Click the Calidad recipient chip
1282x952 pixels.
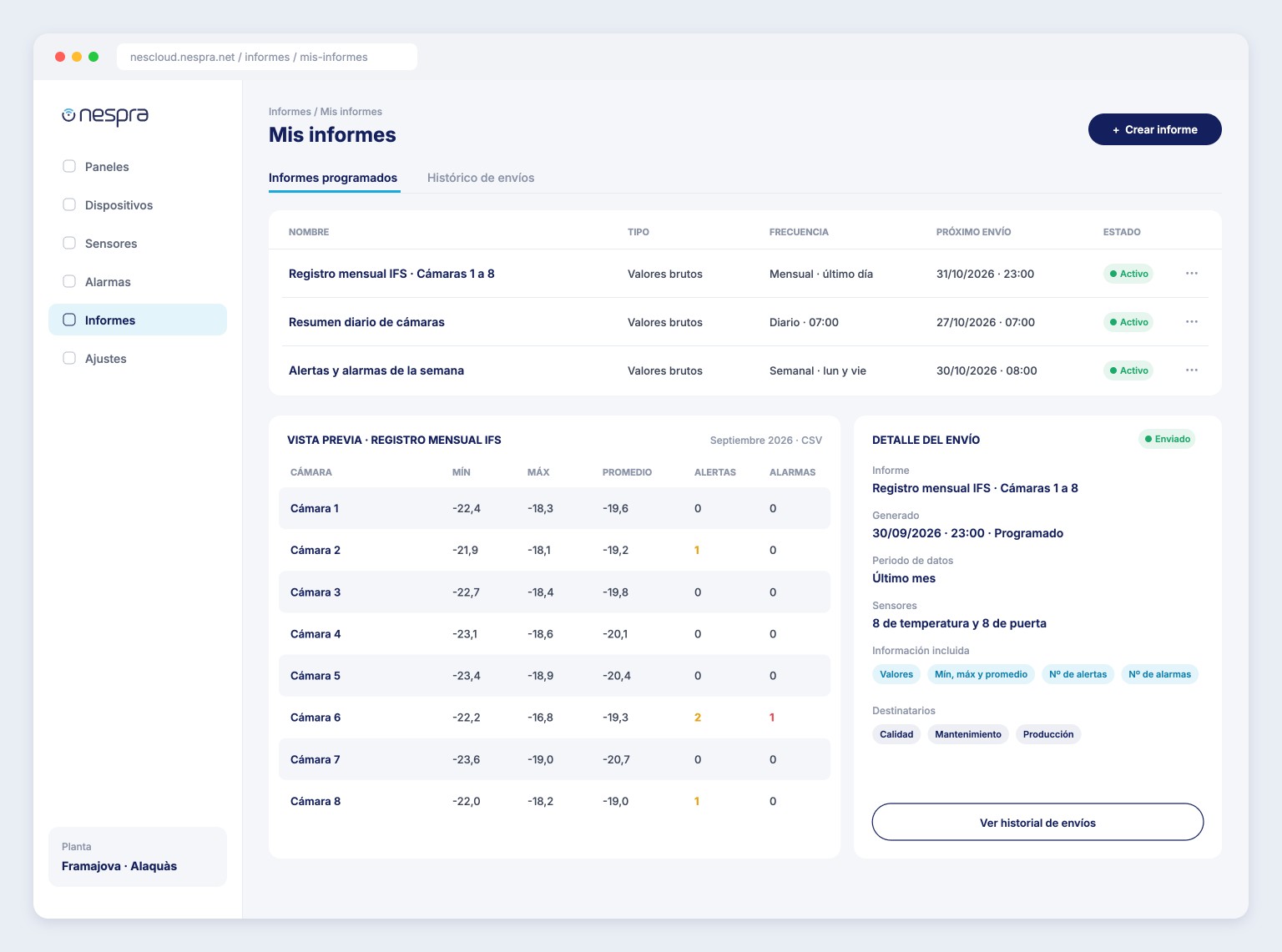pos(896,734)
